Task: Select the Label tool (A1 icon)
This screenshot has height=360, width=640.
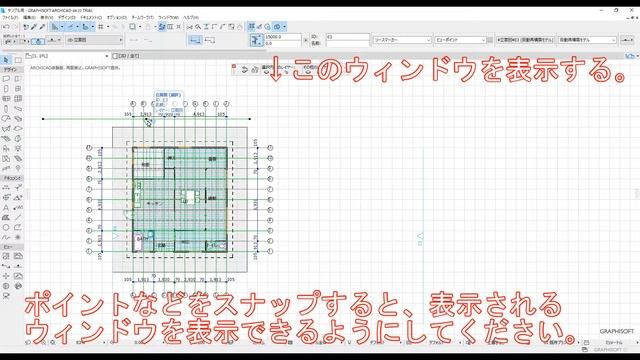Action: tap(18, 208)
